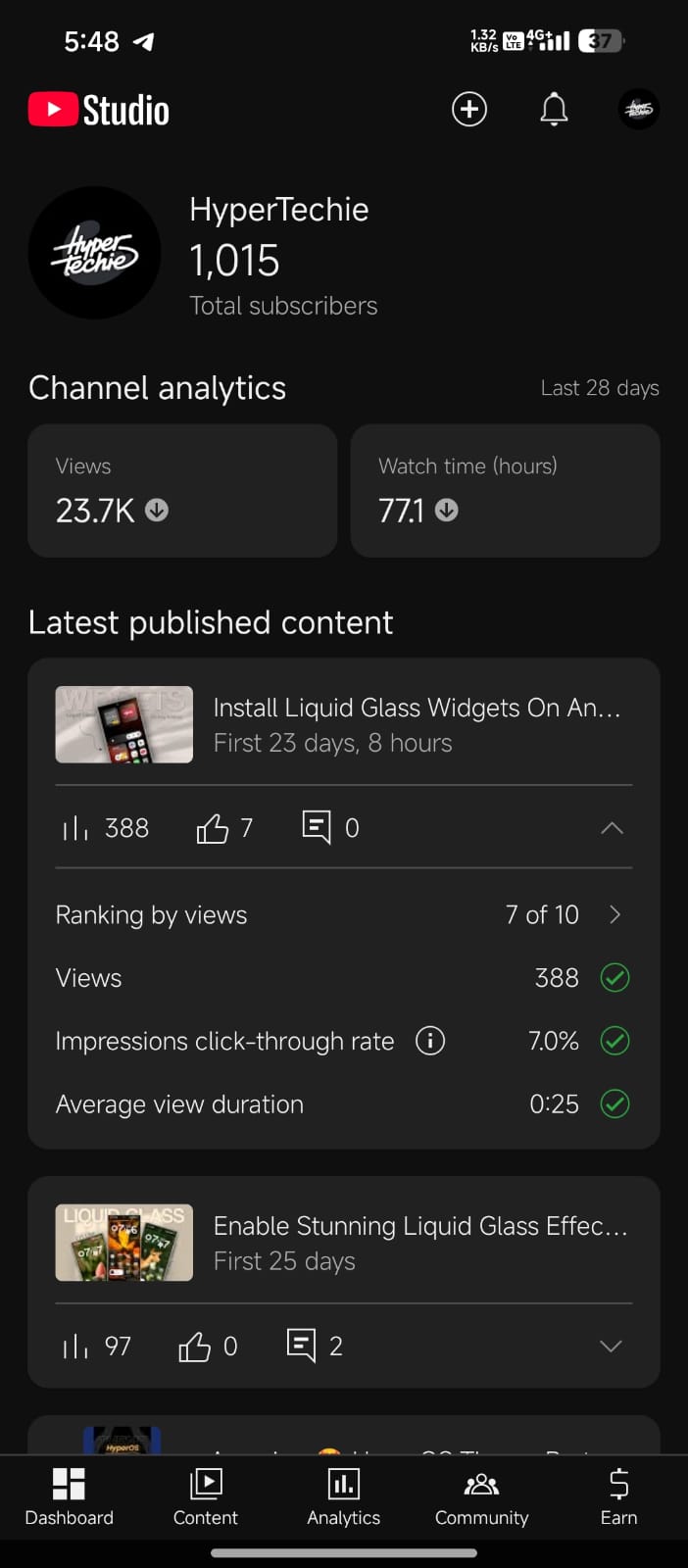Tap the HyperTechie channel logo
Viewport: 688px width, 1568px height.
tap(94, 253)
